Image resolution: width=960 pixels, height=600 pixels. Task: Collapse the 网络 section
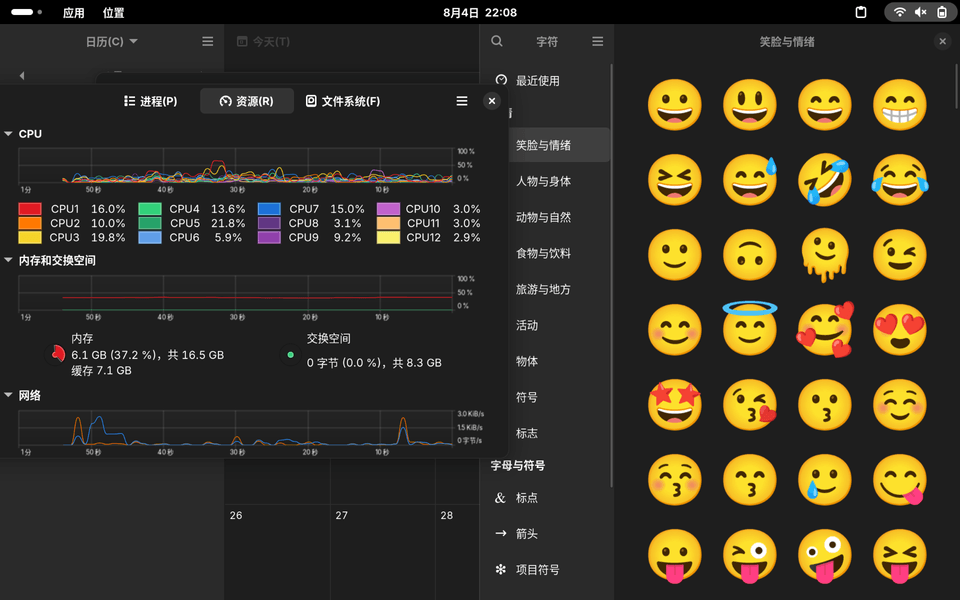click(x=9, y=396)
